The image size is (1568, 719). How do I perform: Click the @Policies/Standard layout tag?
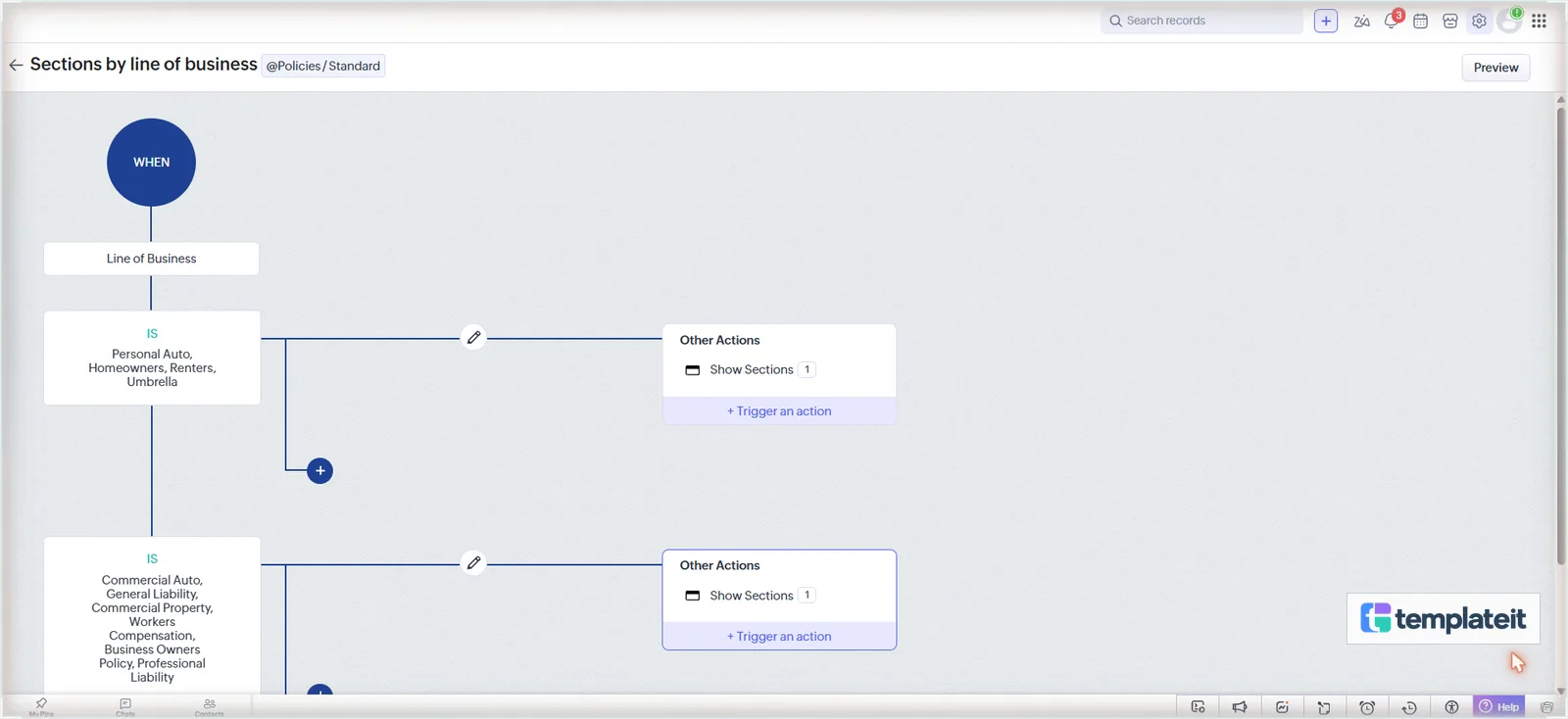pyautogui.click(x=323, y=66)
